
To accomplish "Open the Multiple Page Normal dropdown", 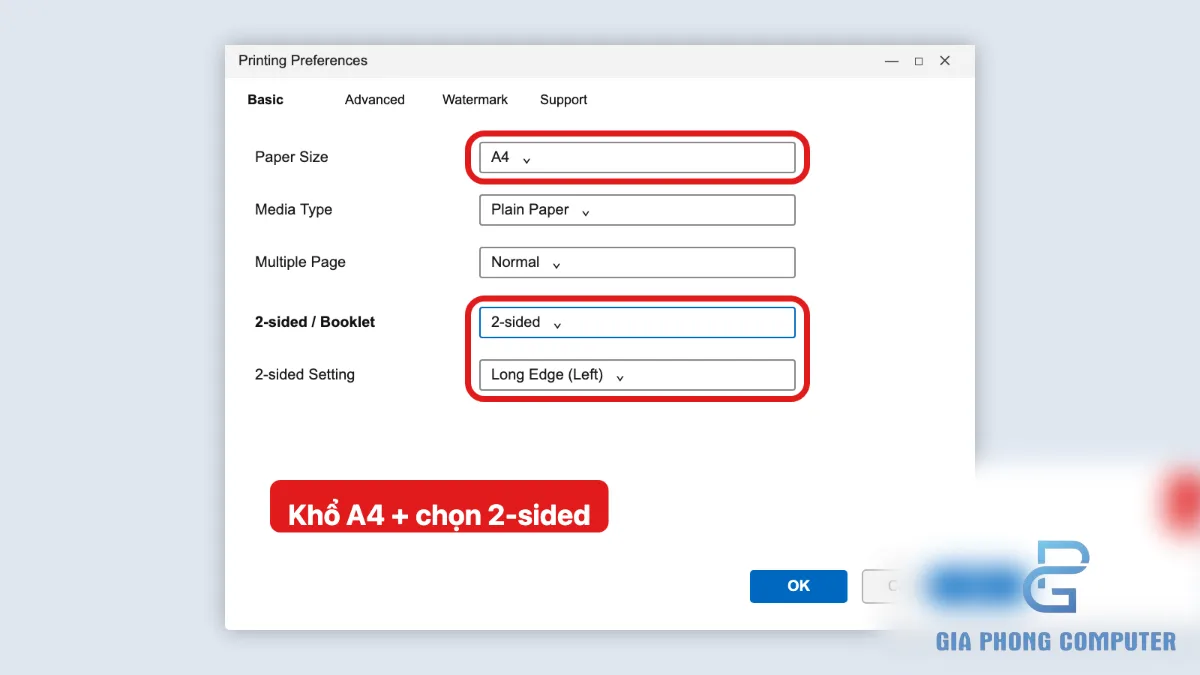I will point(637,262).
